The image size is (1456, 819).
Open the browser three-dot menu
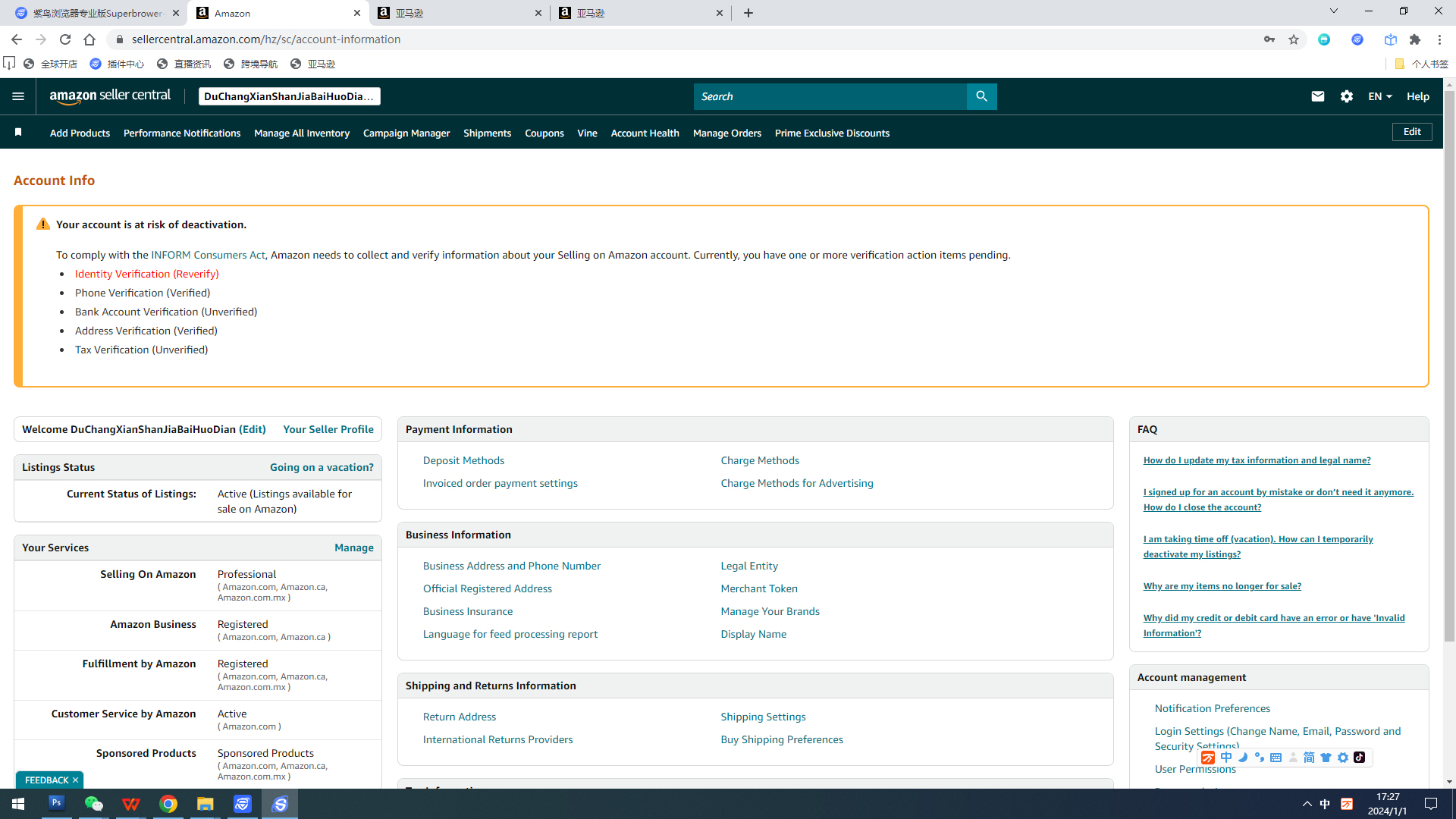[x=1439, y=39]
